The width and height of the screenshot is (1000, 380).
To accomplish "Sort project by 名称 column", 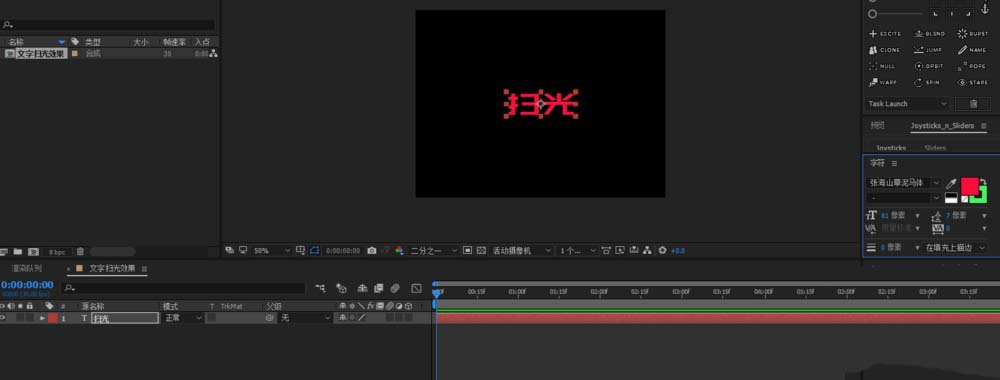I will pos(16,42).
